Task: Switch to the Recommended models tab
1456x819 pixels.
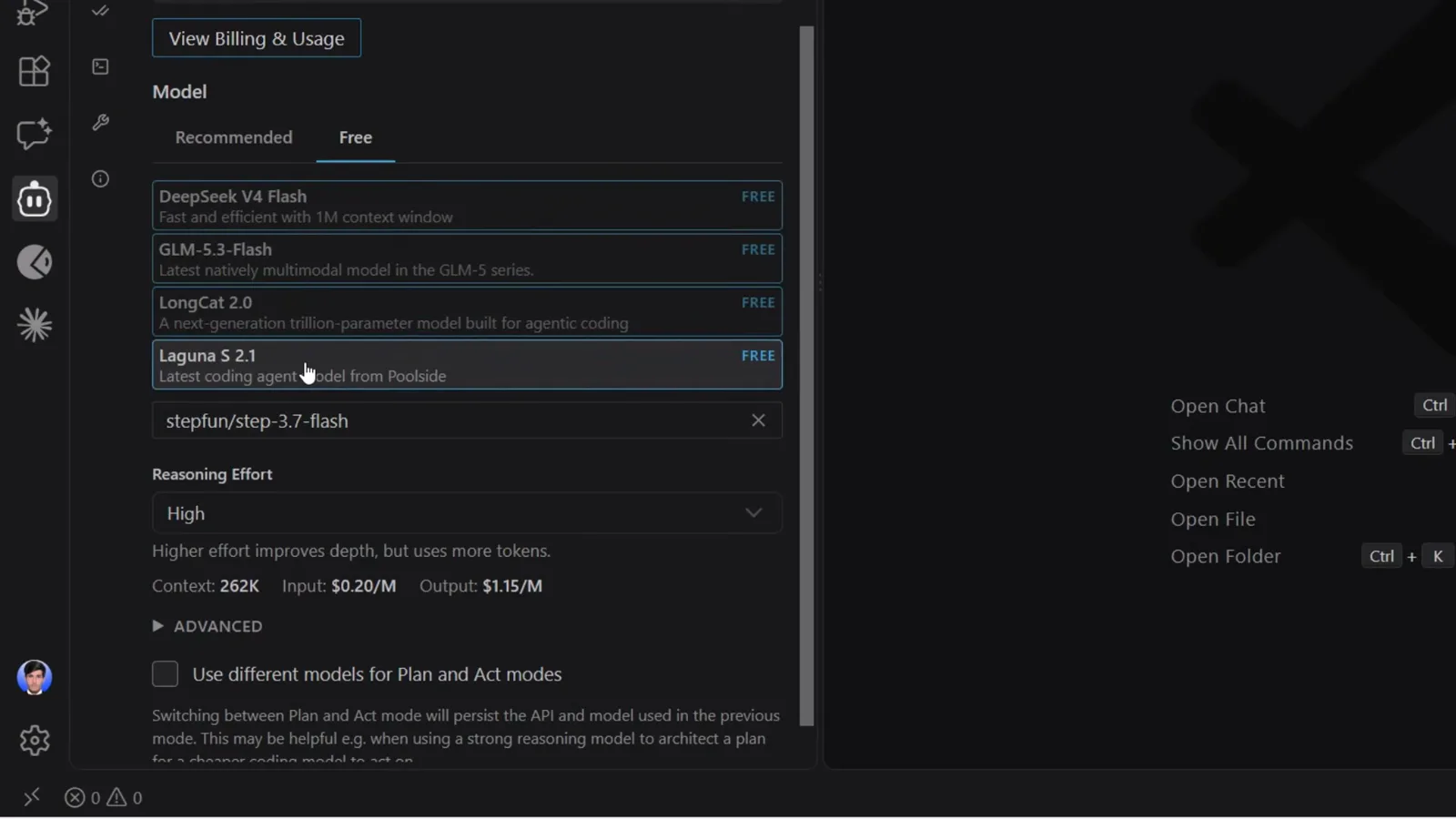Action: point(234,137)
